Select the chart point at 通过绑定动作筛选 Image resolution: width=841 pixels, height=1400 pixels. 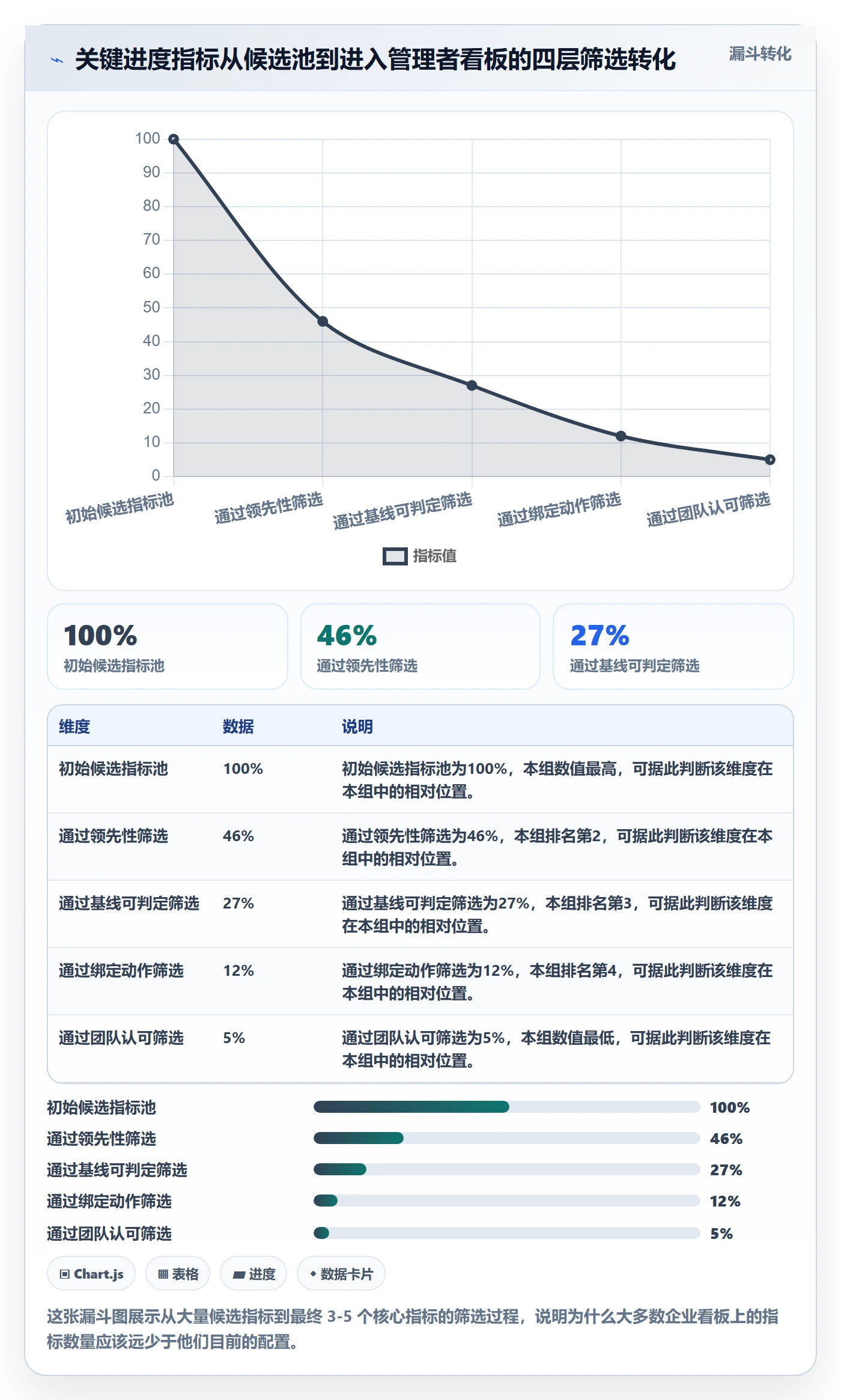pos(621,436)
